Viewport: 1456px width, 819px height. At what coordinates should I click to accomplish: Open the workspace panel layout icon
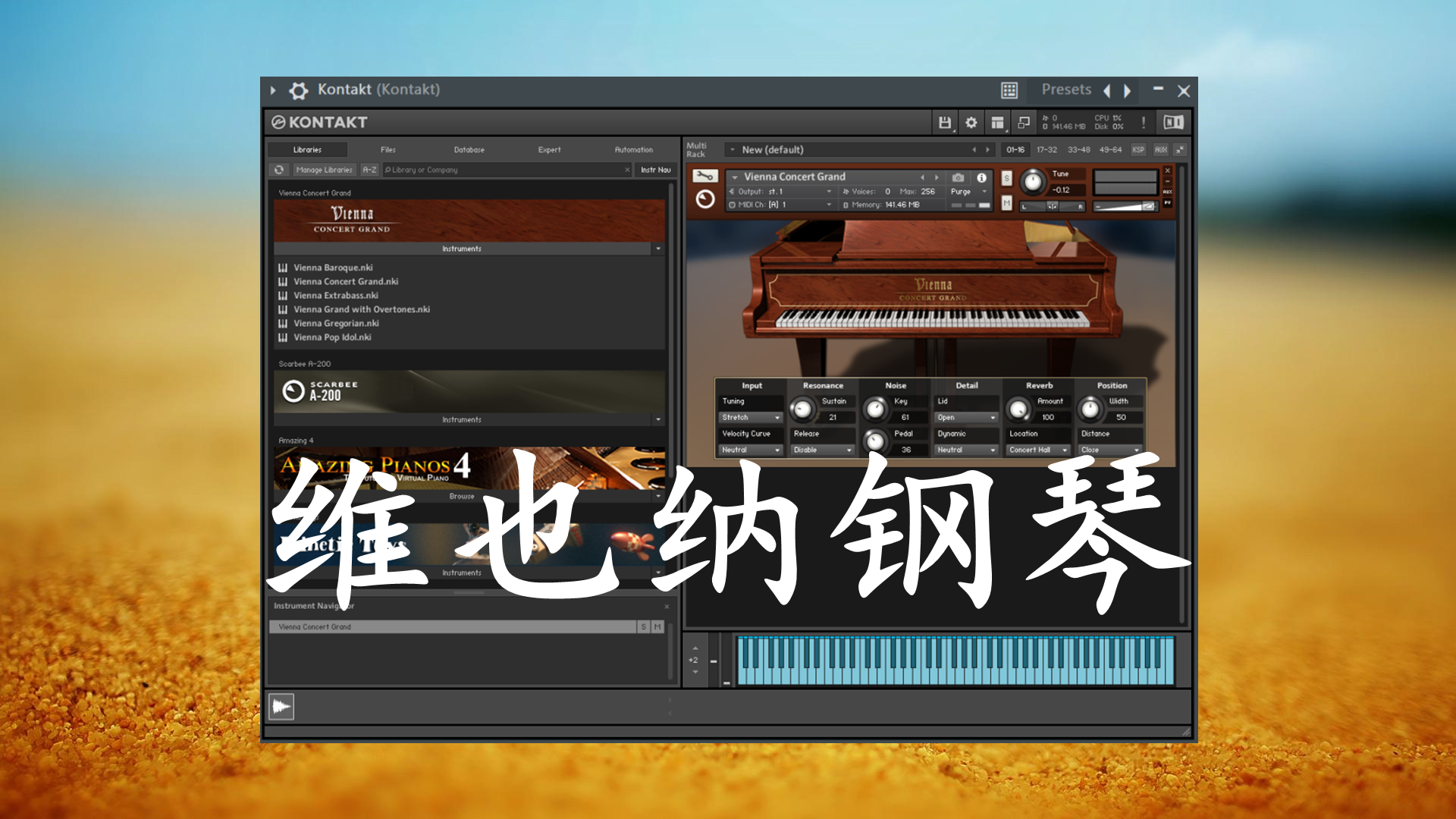coord(997,122)
